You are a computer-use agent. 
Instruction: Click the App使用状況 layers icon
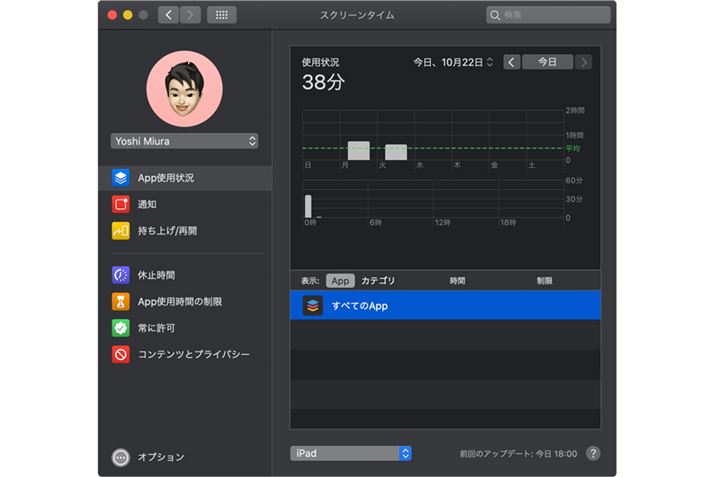(121, 178)
